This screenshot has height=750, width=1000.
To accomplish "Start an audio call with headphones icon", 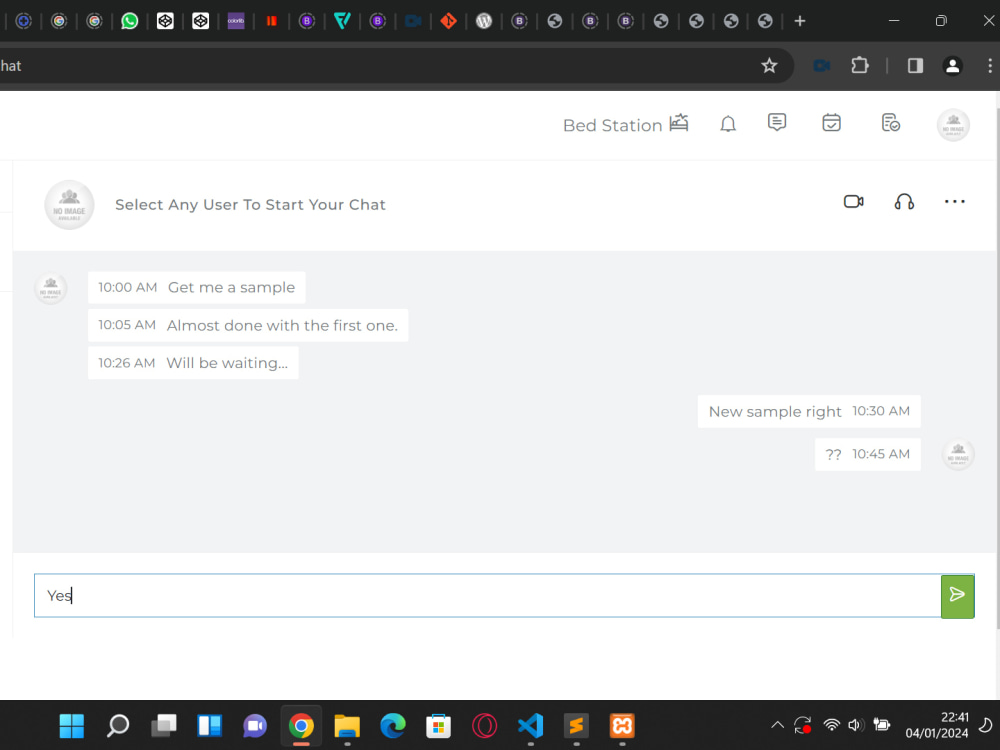I will coord(904,202).
